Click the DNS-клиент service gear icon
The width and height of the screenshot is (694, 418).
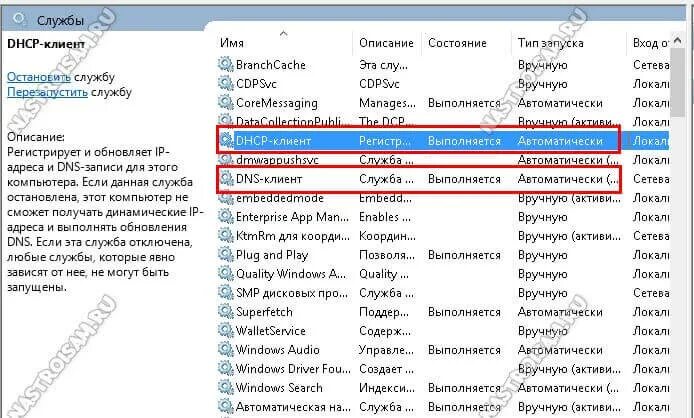[x=226, y=179]
